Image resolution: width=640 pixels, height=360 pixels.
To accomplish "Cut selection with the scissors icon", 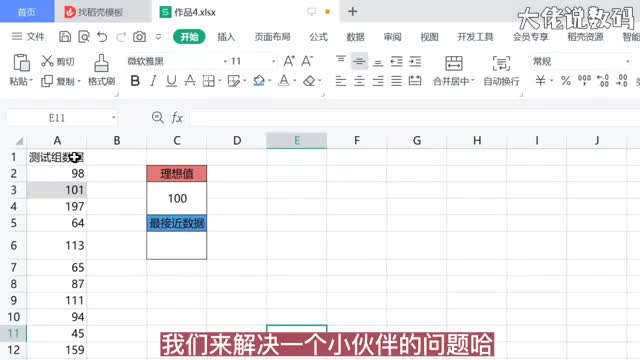I will (x=47, y=61).
